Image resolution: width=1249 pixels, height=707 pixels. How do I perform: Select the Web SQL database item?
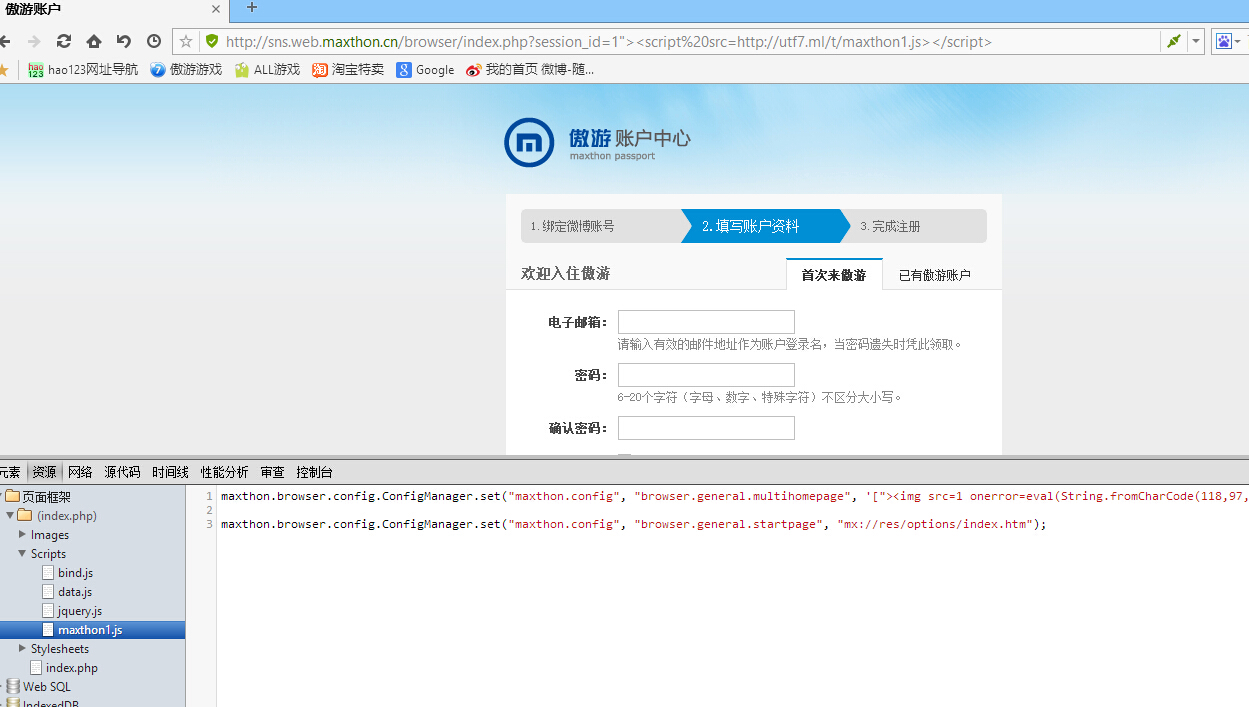tap(46, 687)
